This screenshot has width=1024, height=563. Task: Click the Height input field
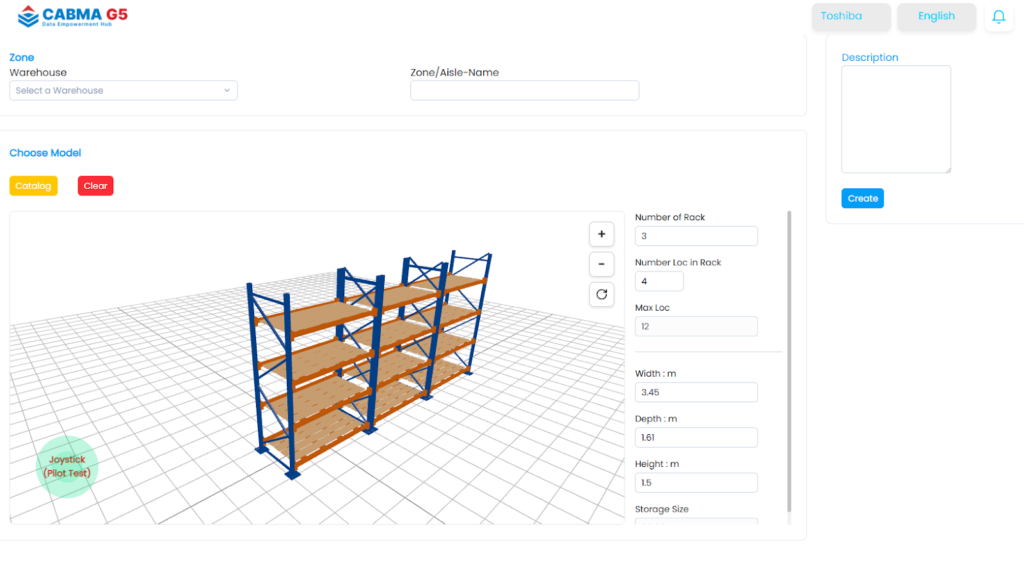[696, 483]
